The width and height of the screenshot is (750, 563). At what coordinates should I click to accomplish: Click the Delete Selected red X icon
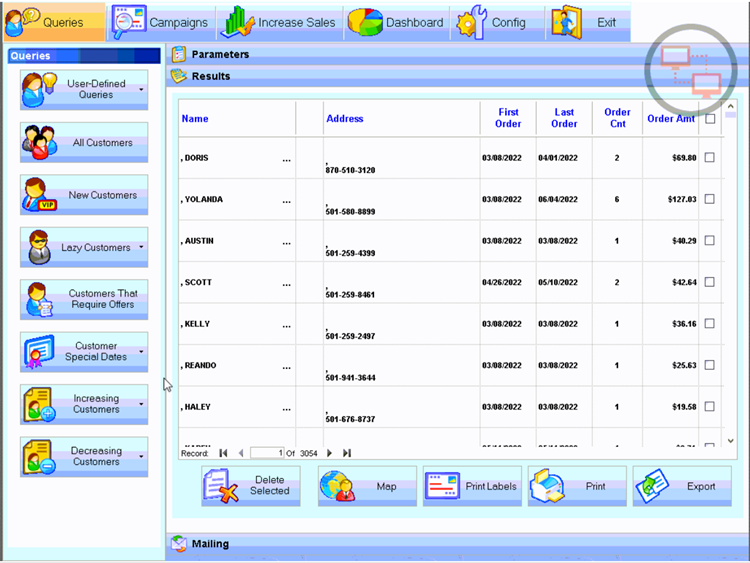tap(221, 486)
